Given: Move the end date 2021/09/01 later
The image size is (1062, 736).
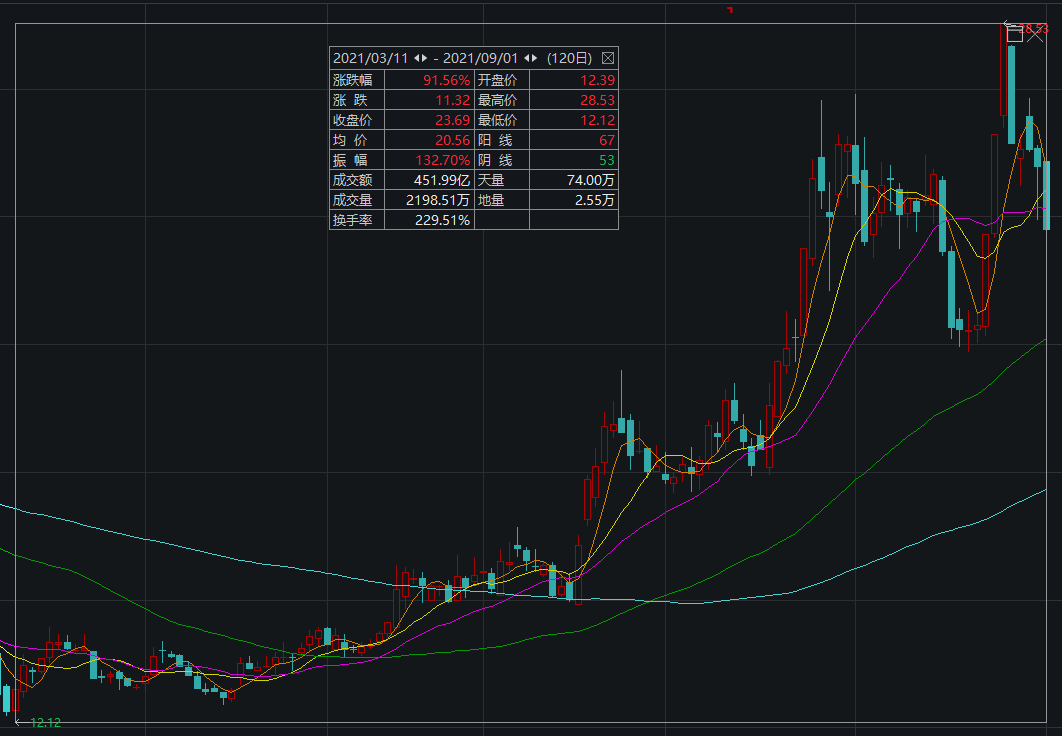Looking at the screenshot, I should pyautogui.click(x=536, y=59).
